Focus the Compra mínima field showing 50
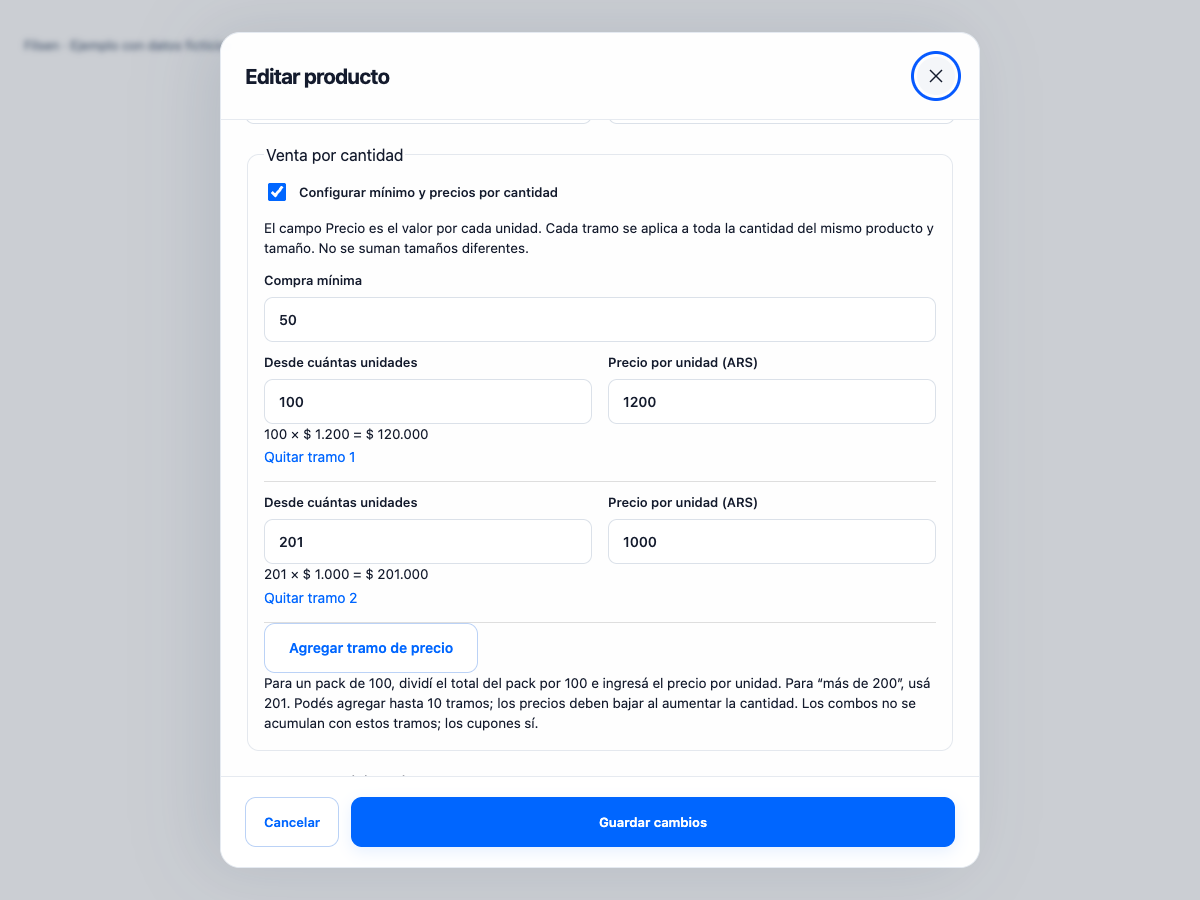1200x900 pixels. tap(600, 319)
